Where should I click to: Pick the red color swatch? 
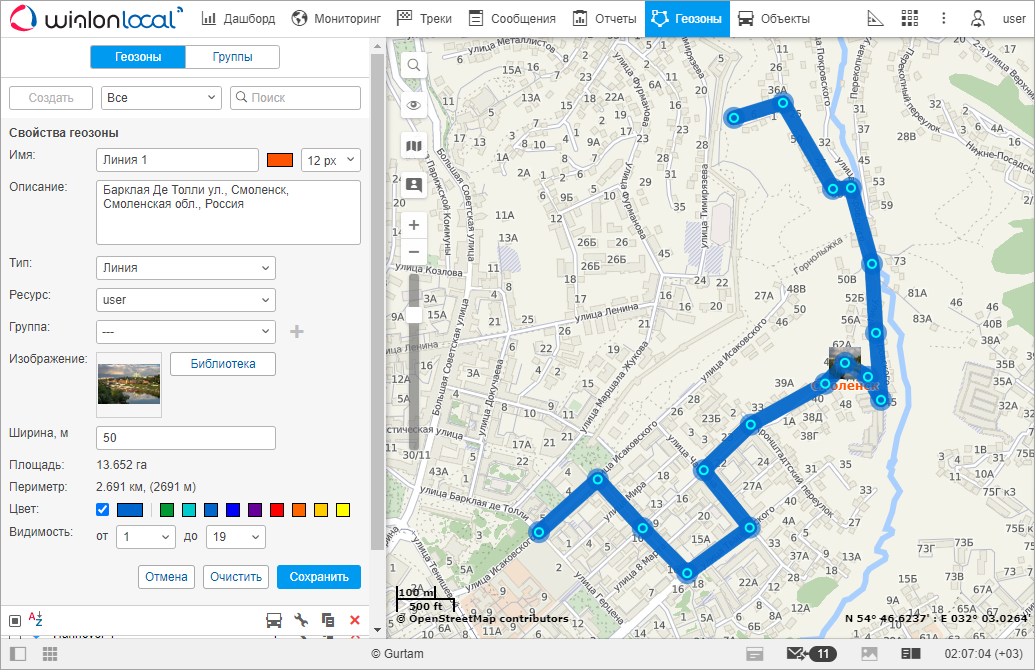tap(277, 510)
